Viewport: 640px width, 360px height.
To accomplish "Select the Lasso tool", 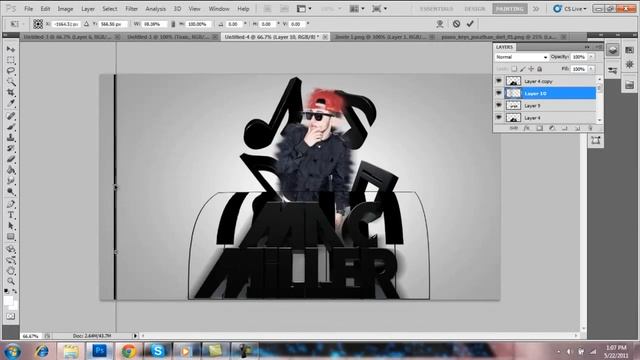I will pos(11,71).
